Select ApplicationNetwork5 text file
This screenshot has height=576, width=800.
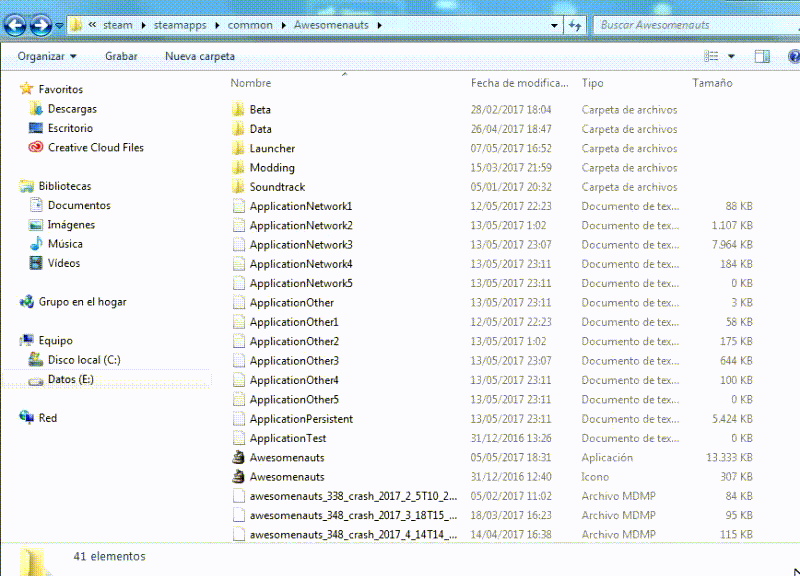click(x=301, y=284)
